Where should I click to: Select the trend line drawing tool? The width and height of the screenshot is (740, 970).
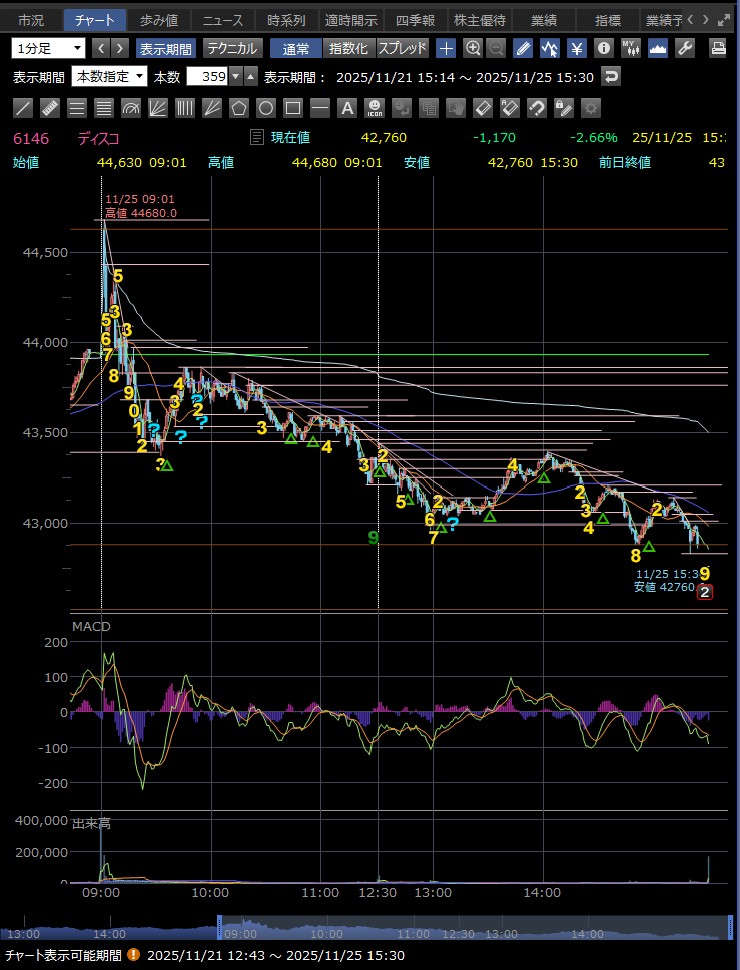(22, 108)
